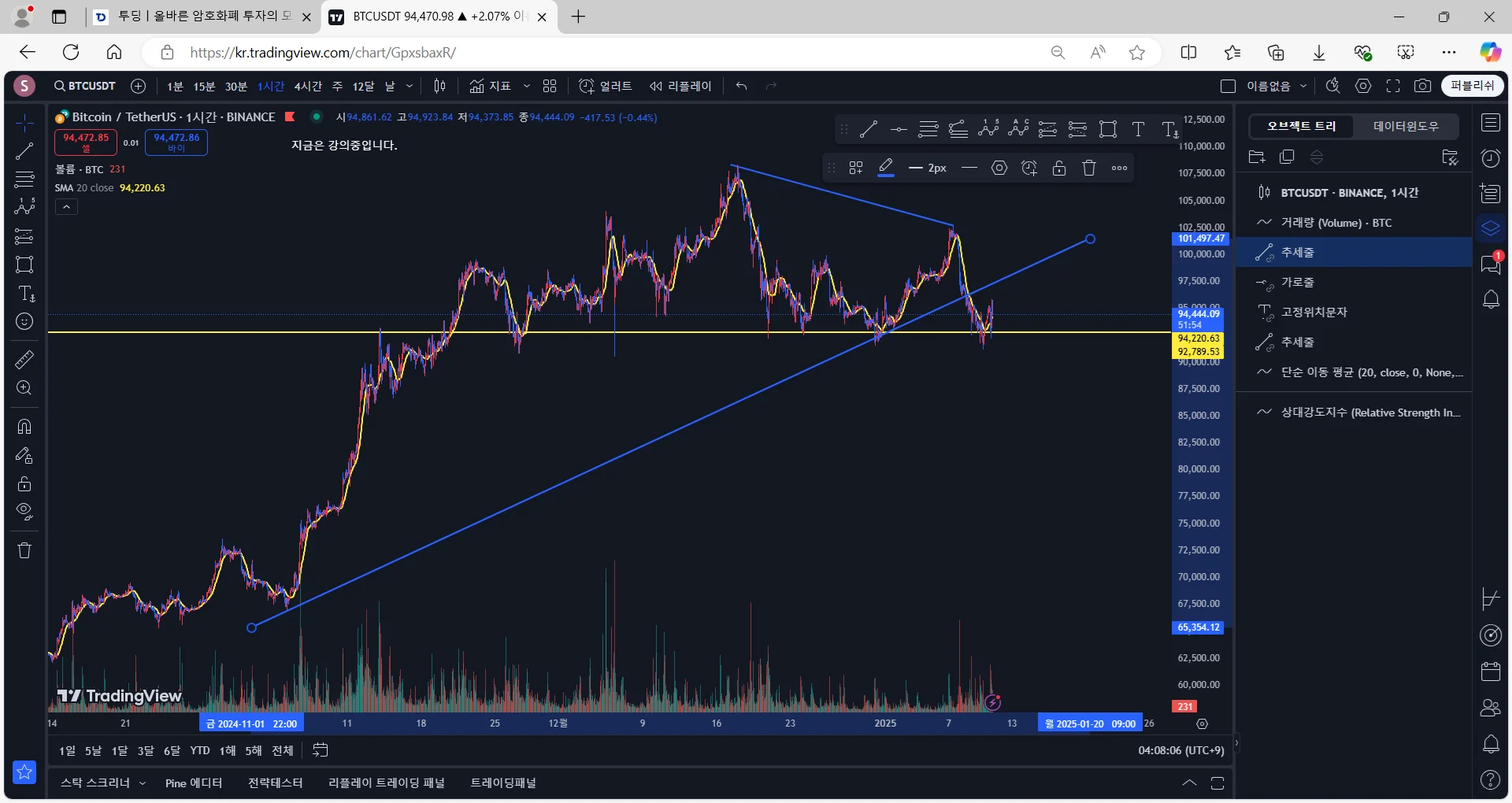This screenshot has width=1512, height=803.
Task: Pick the rectangle tool in favorites toolbar
Action: click(1108, 129)
